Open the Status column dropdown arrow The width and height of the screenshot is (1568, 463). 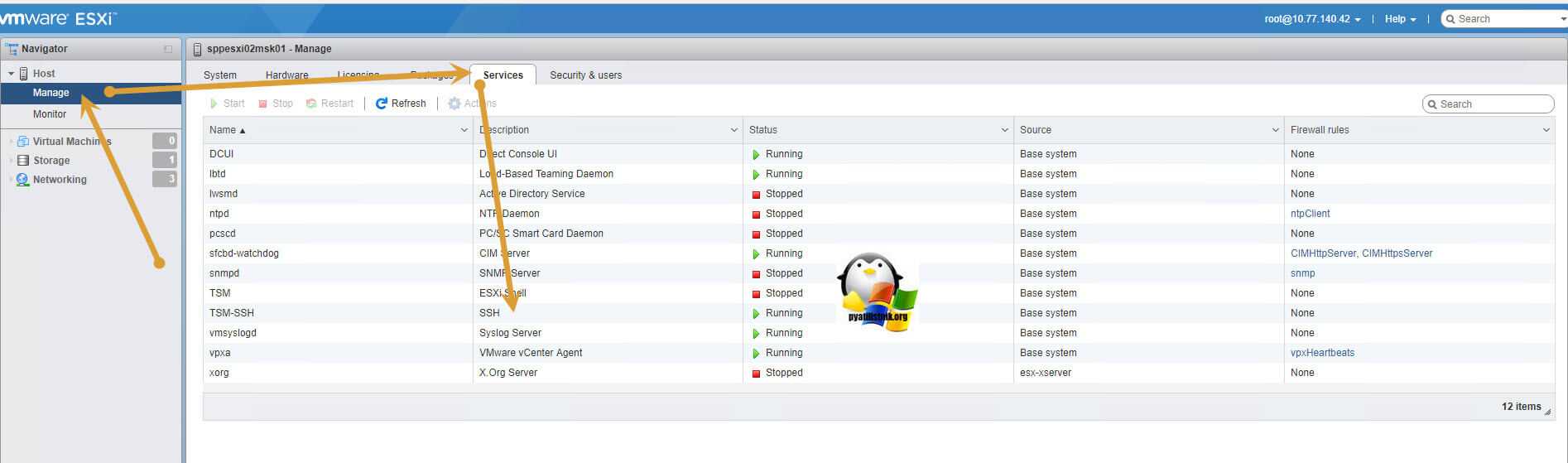1005,130
